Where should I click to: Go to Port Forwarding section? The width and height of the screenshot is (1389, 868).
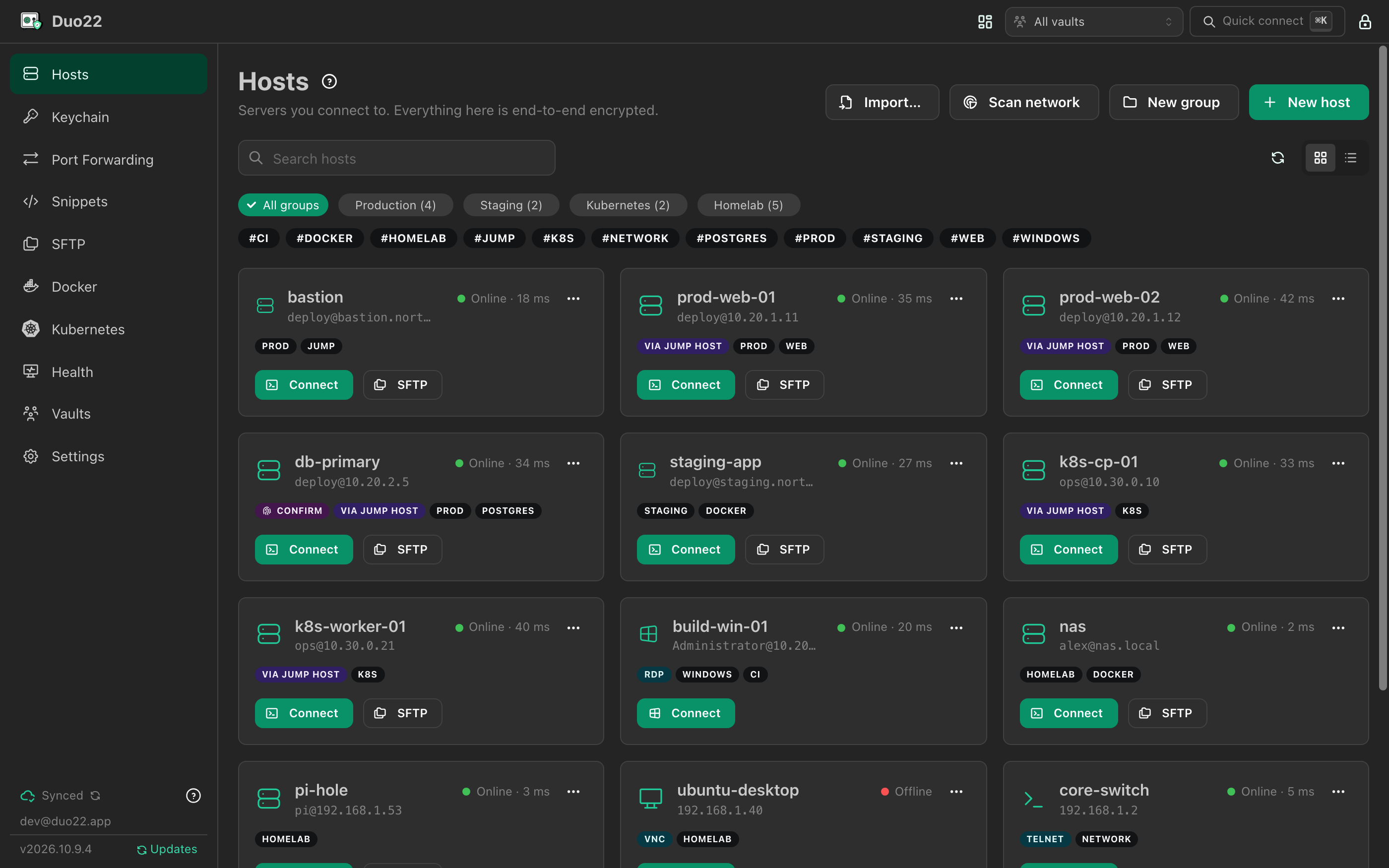pyautogui.click(x=109, y=160)
